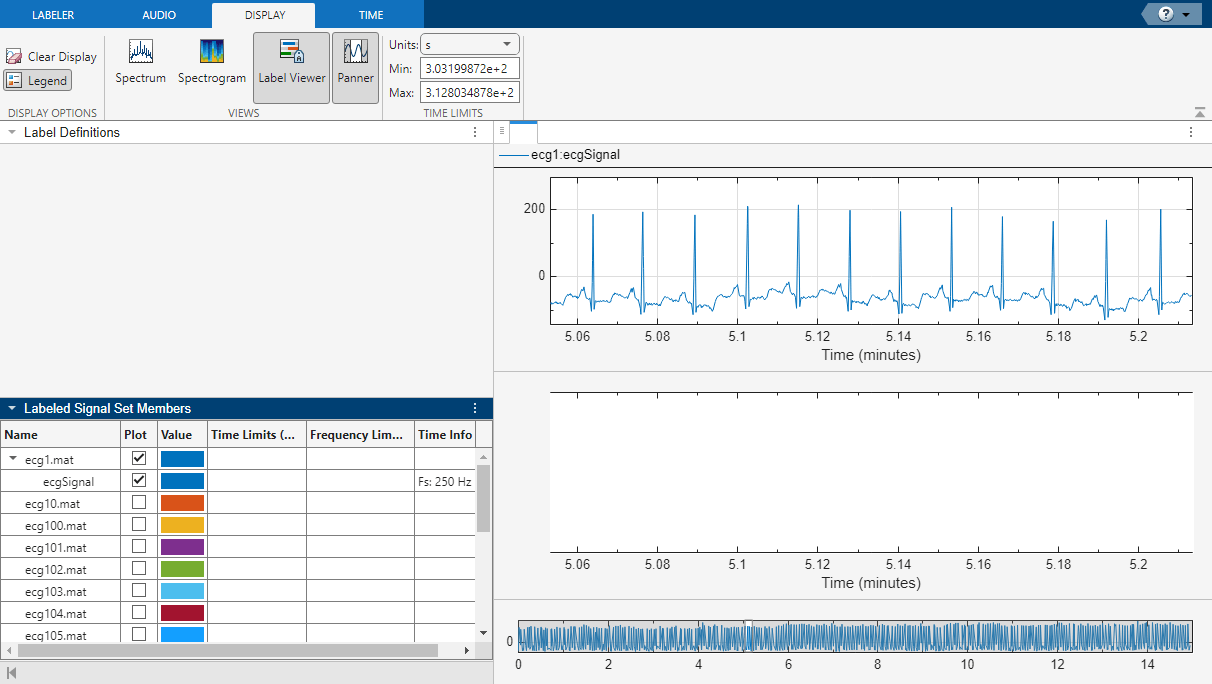Uncheck the ecgSignal plot checkbox
Image resolution: width=1212 pixels, height=684 pixels.
click(139, 480)
